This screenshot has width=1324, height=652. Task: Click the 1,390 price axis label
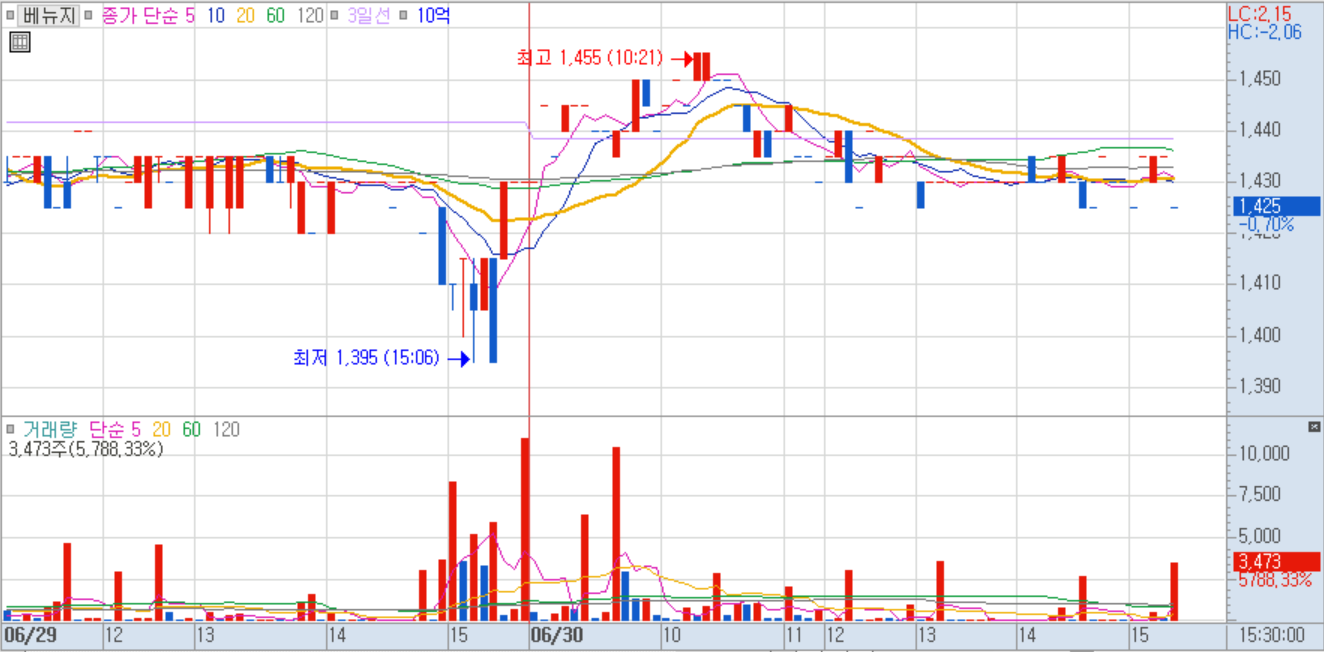coord(1259,386)
